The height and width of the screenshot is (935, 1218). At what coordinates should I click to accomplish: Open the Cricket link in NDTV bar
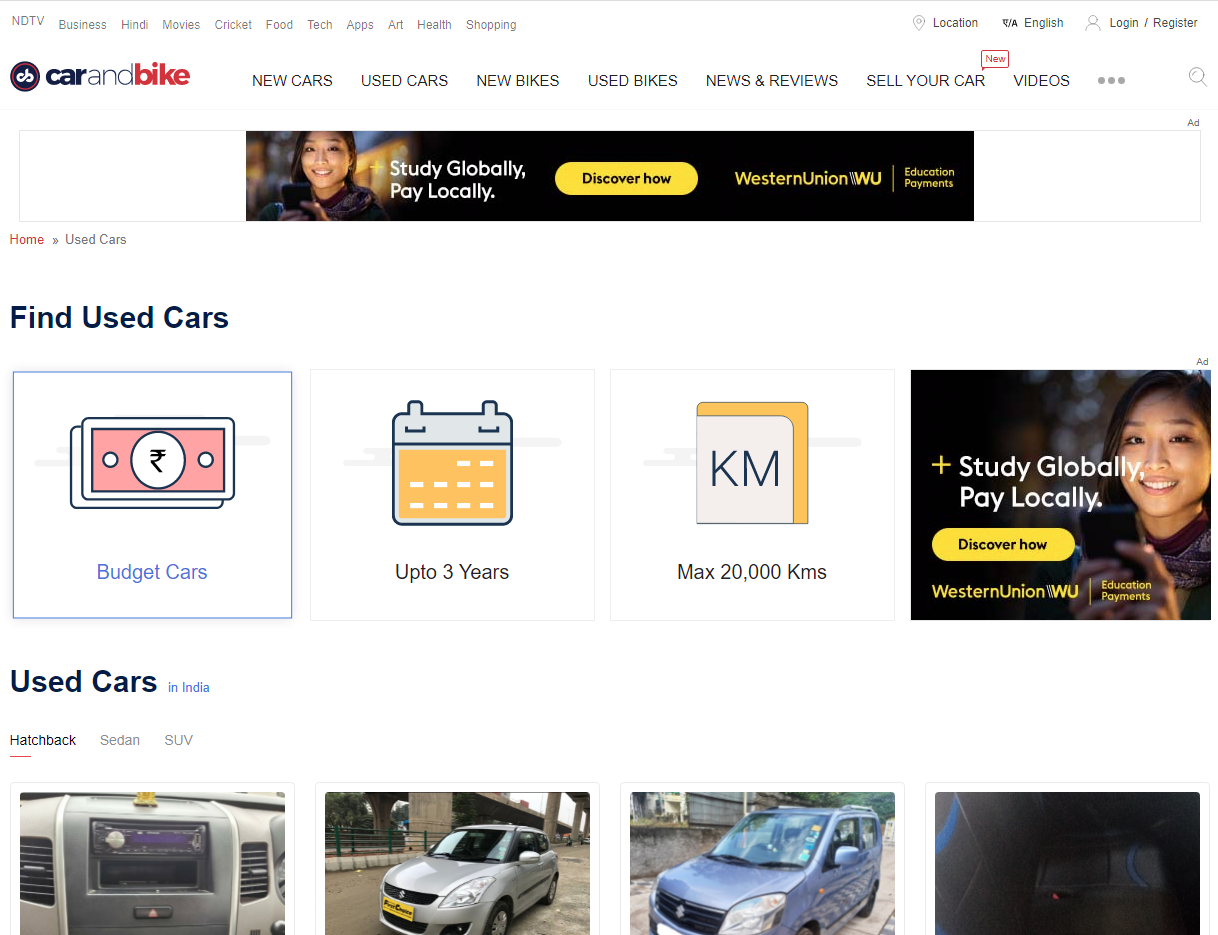point(233,25)
